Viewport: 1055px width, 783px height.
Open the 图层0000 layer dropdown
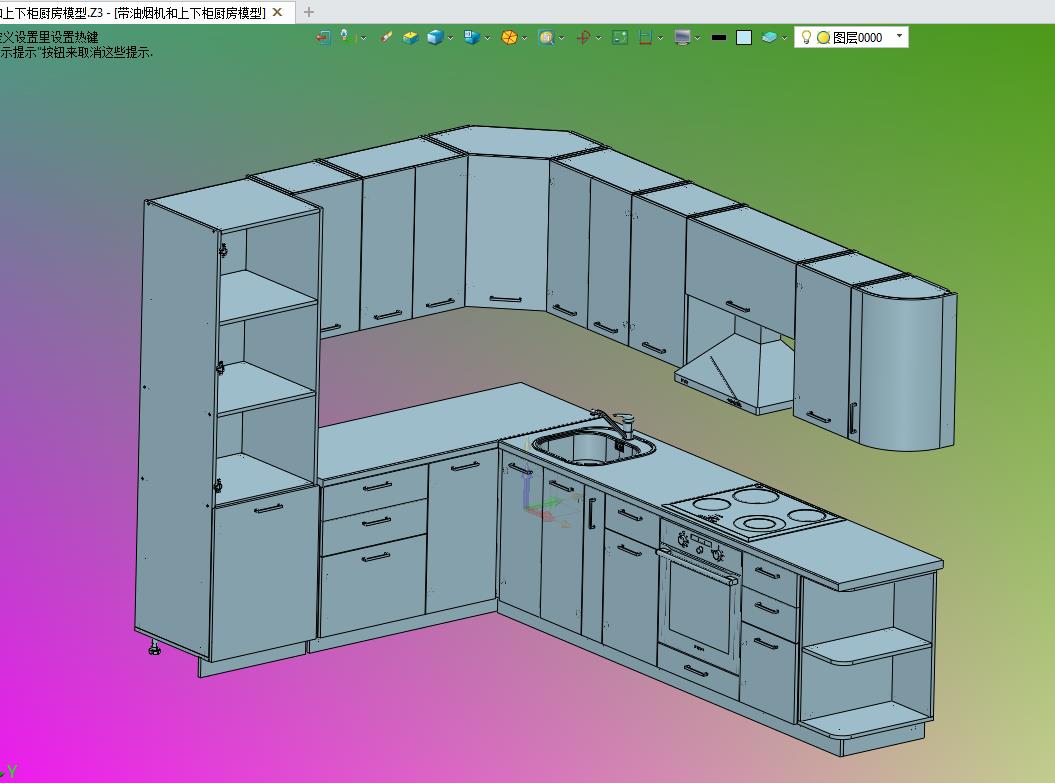click(x=899, y=36)
